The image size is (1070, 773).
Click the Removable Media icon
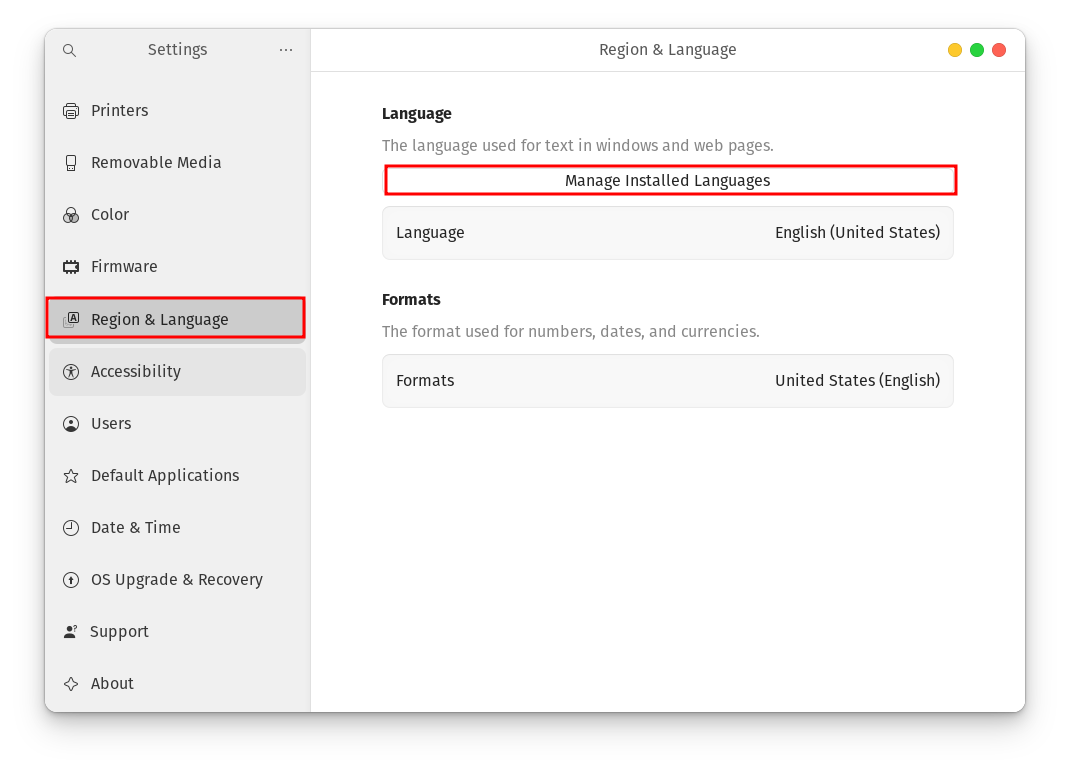(71, 162)
